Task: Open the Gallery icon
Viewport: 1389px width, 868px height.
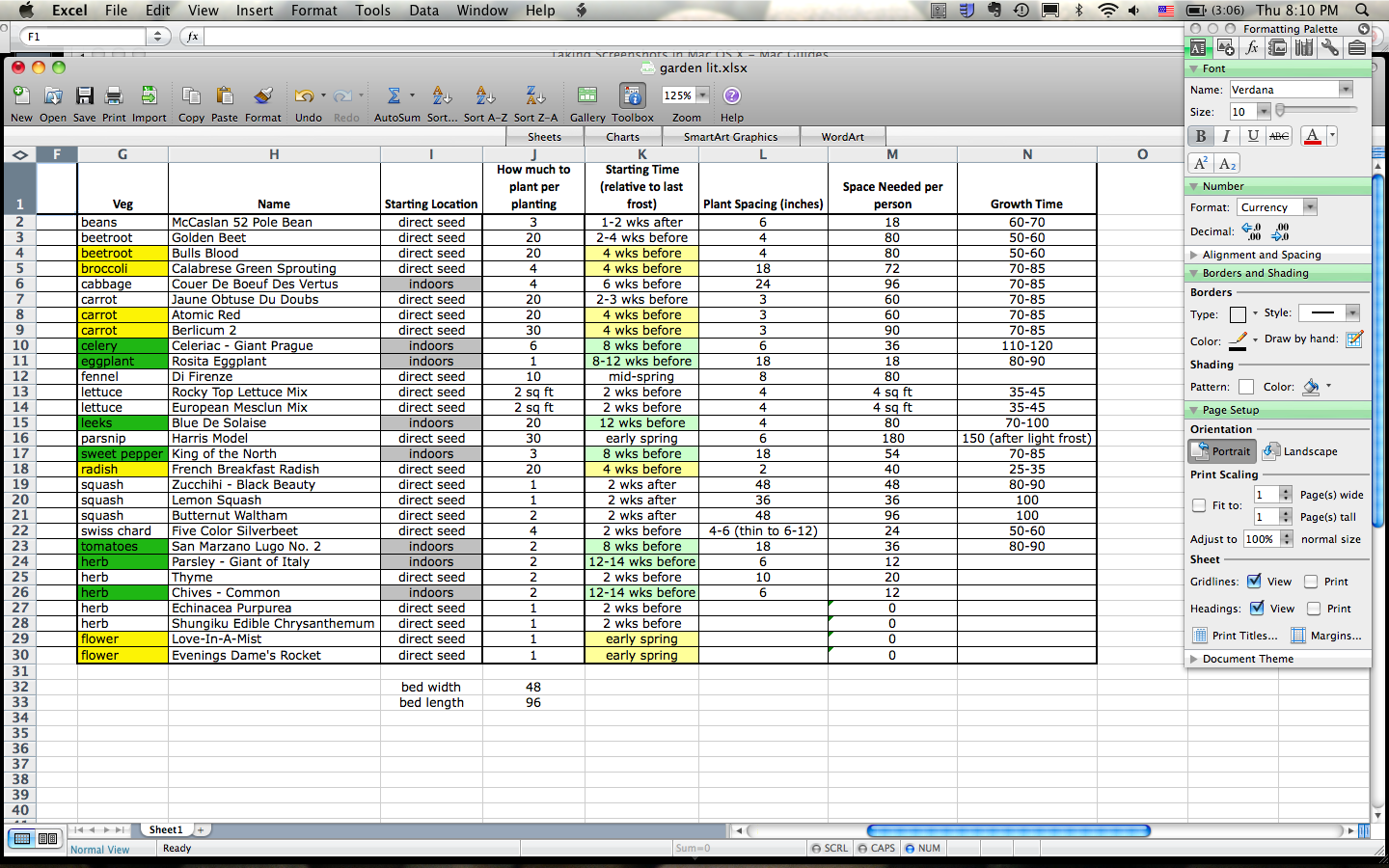Action: pos(586,96)
